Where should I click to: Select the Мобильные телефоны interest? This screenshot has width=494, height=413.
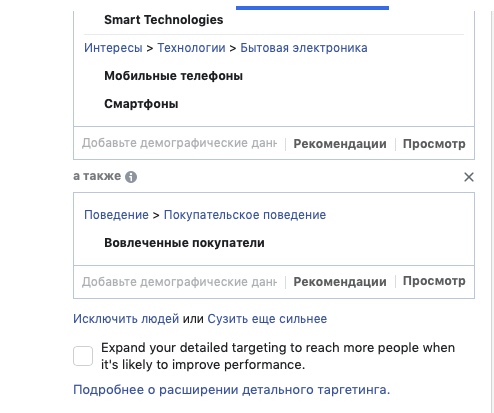[173, 76]
